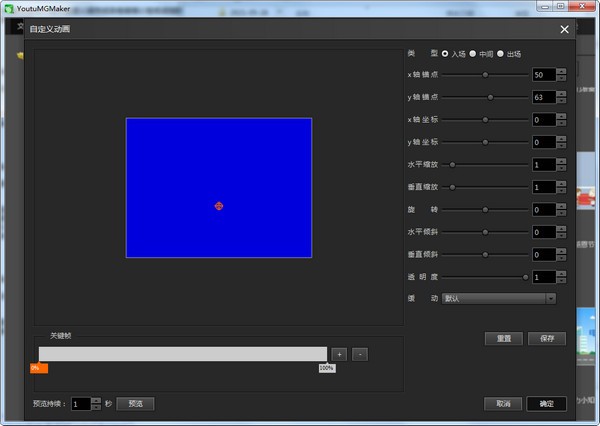Screen dimensions: 600x426
Task: Click the 预览 preview button
Action: (136, 404)
